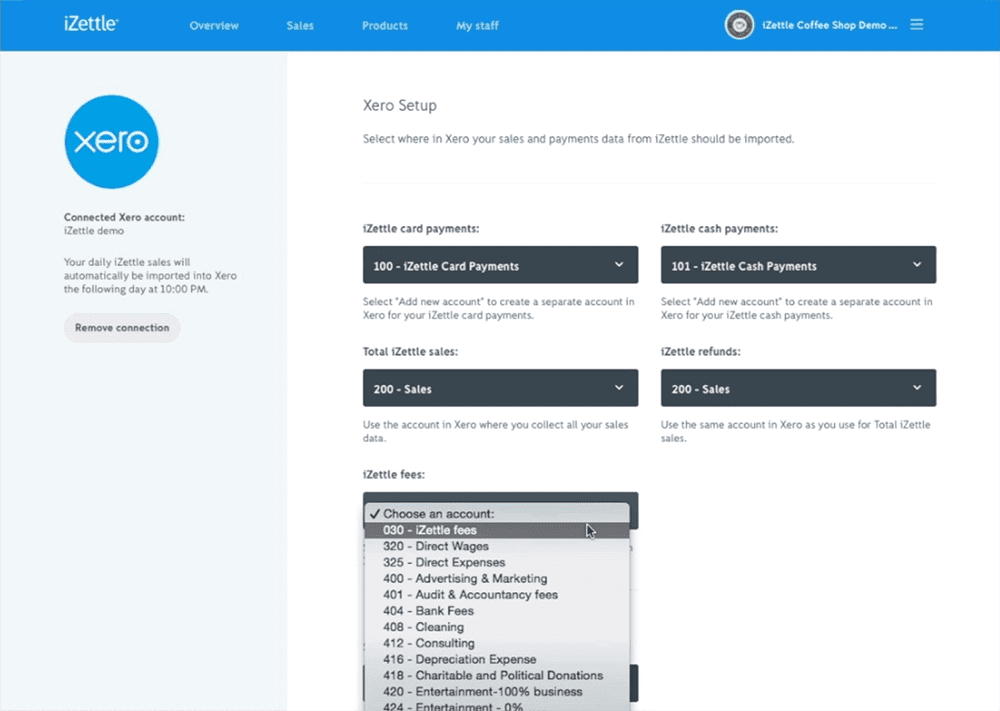Select 'Choose an account:' option
This screenshot has width=1000, height=711.
[497, 514]
